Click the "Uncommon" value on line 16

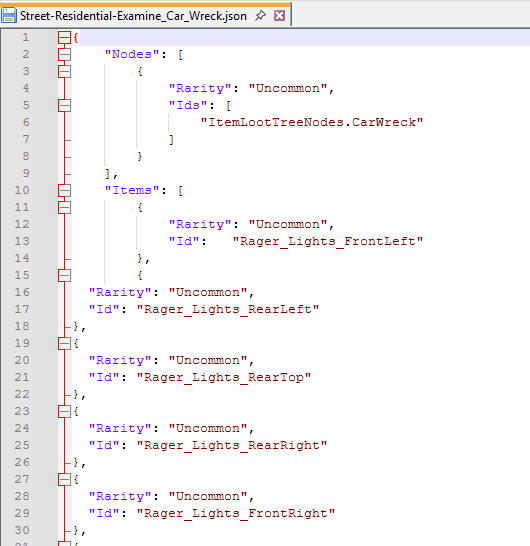[x=208, y=292]
